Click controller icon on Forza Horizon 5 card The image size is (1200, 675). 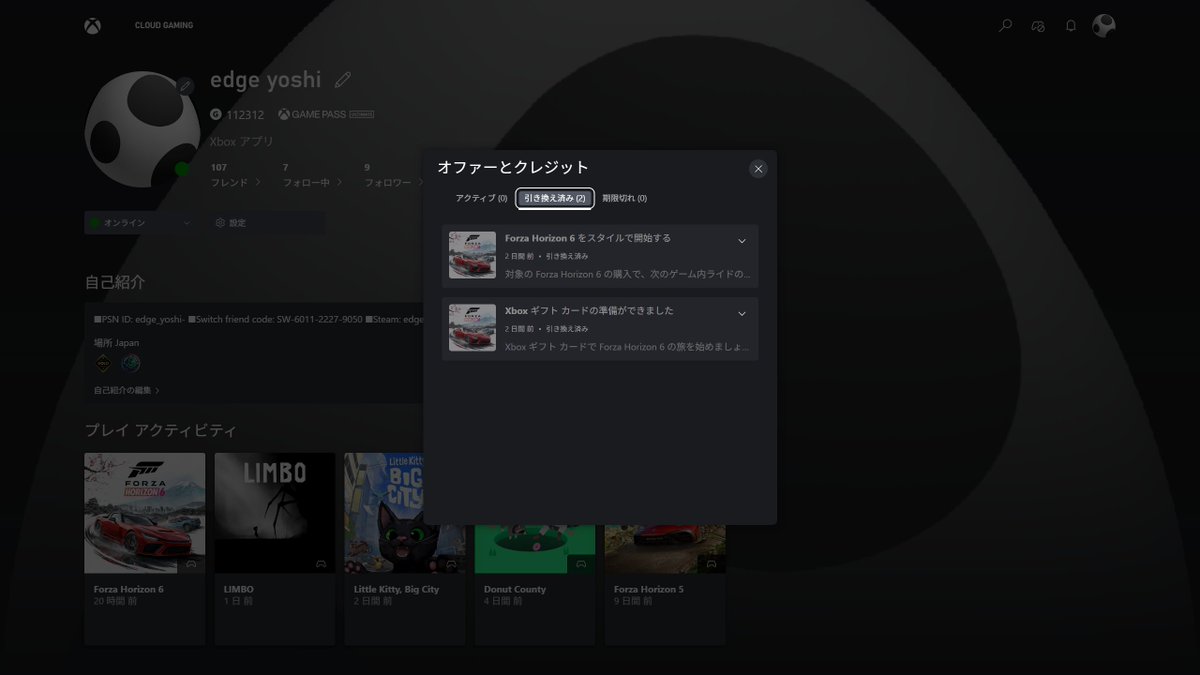click(711, 564)
